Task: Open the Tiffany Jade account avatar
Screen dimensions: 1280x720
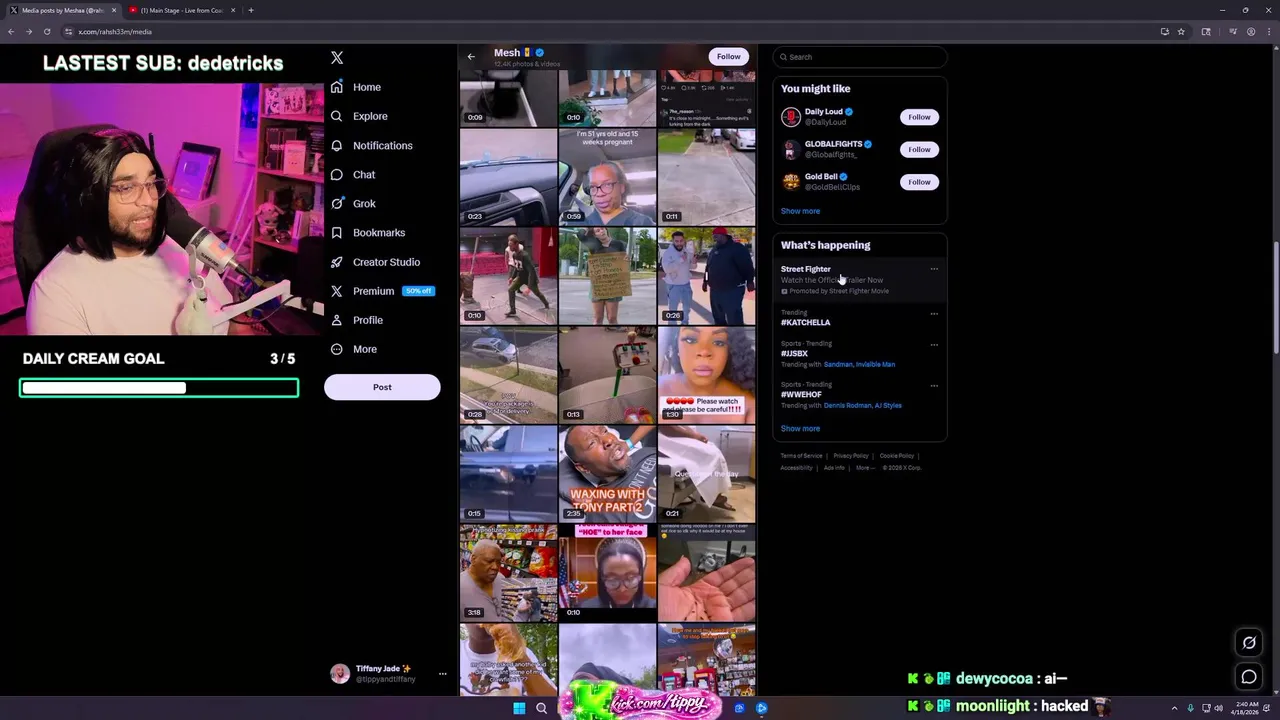Action: click(x=340, y=673)
